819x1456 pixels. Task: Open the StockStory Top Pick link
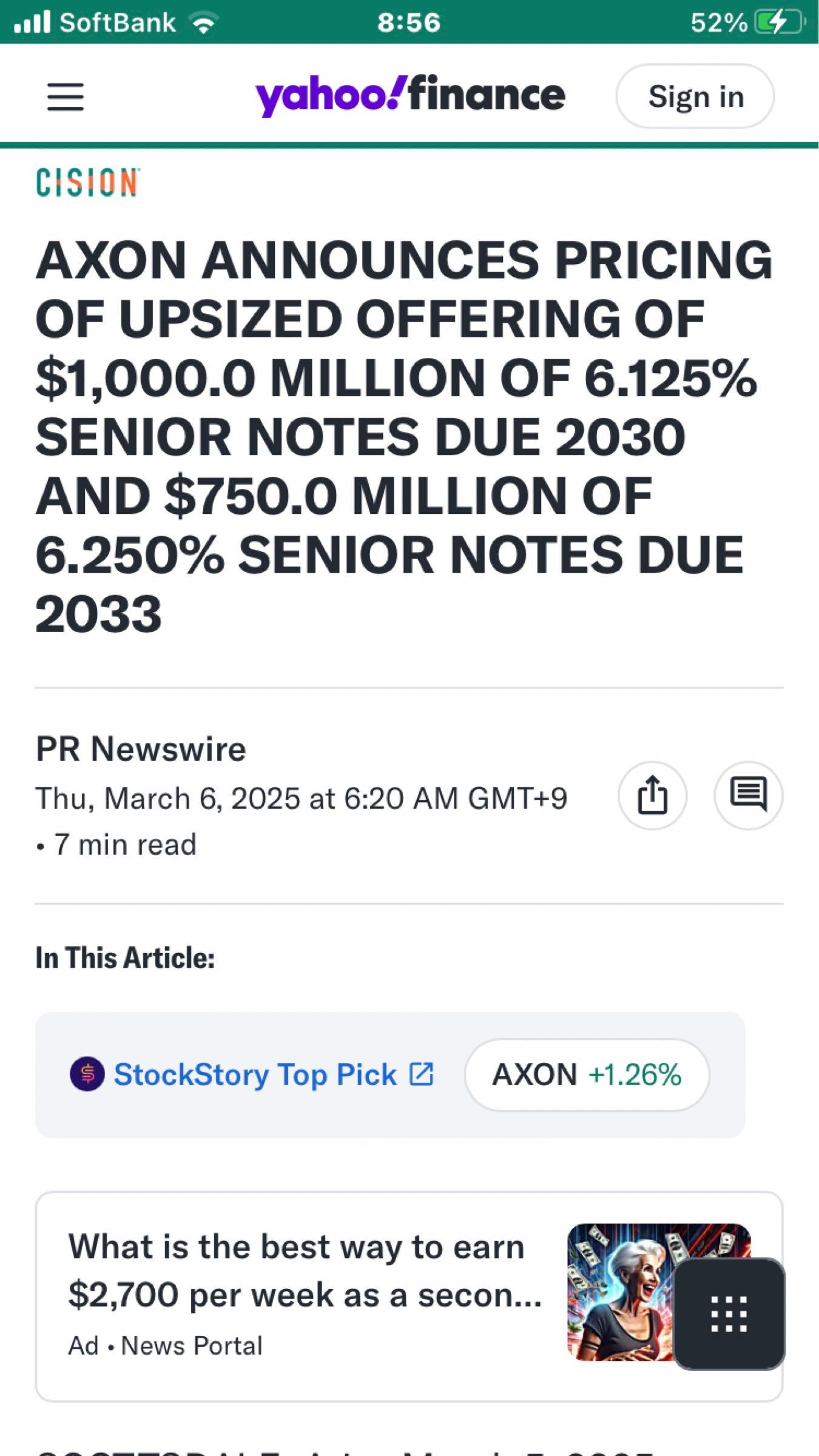click(x=255, y=1074)
